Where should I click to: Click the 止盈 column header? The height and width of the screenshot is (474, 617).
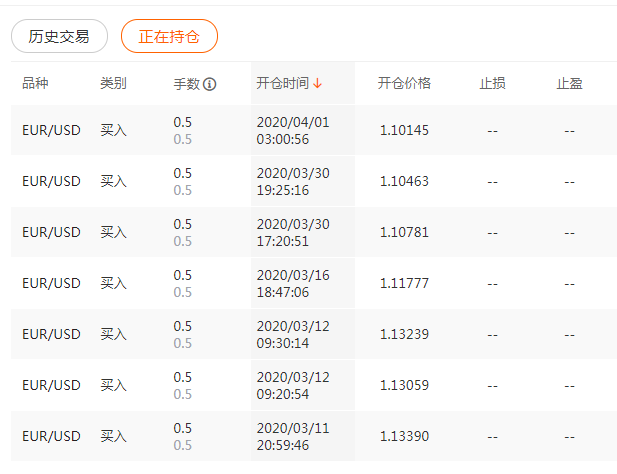tap(569, 83)
